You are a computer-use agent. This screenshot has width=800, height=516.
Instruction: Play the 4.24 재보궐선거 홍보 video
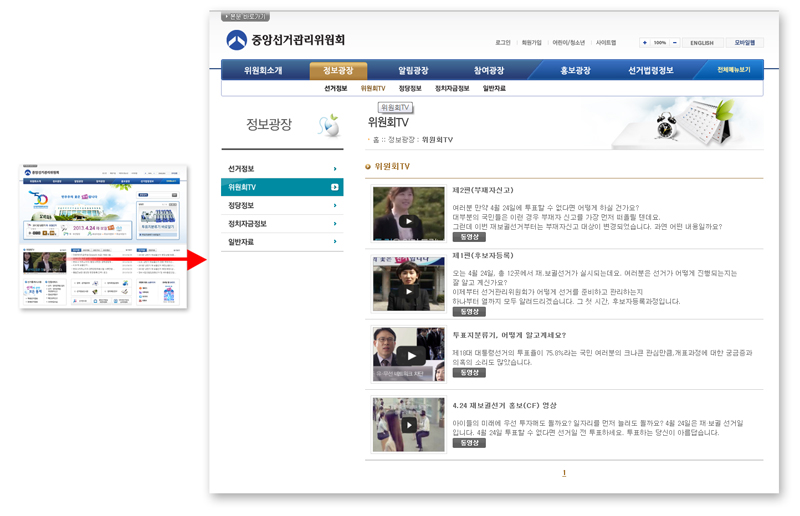pyautogui.click(x=408, y=425)
